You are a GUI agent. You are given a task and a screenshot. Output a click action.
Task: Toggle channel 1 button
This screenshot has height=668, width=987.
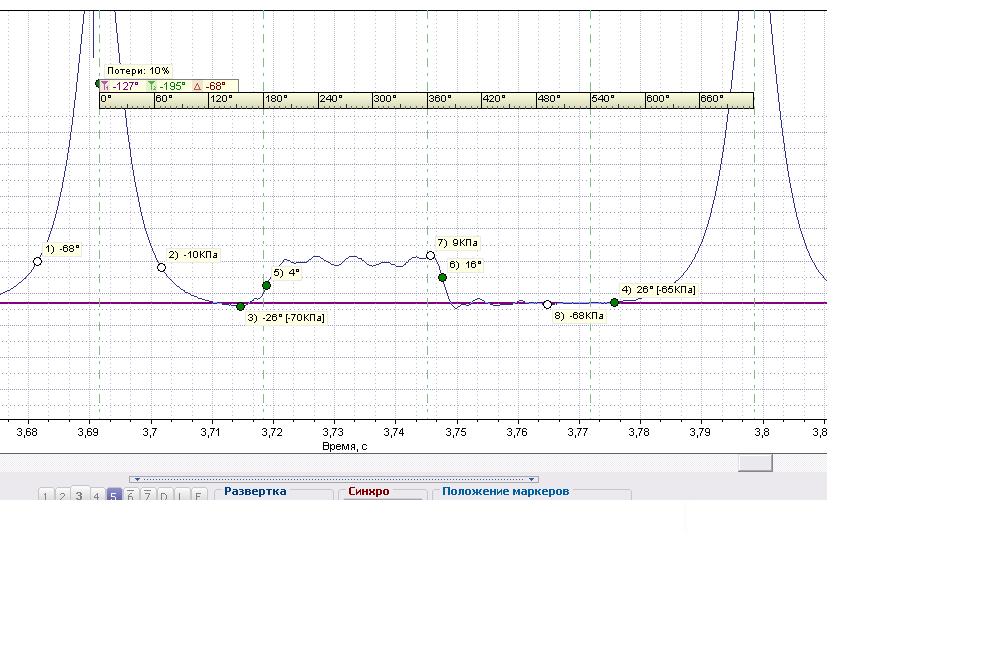[45, 495]
